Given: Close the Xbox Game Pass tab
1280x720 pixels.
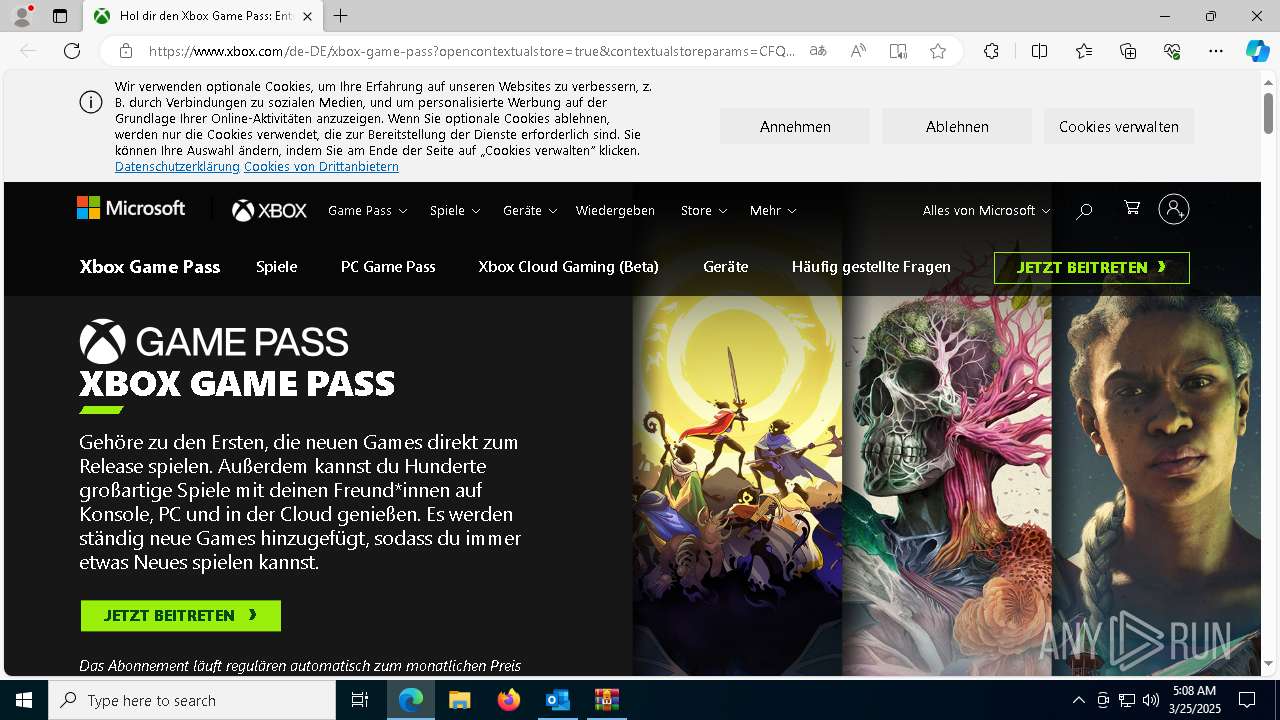Looking at the screenshot, I should click(x=307, y=16).
